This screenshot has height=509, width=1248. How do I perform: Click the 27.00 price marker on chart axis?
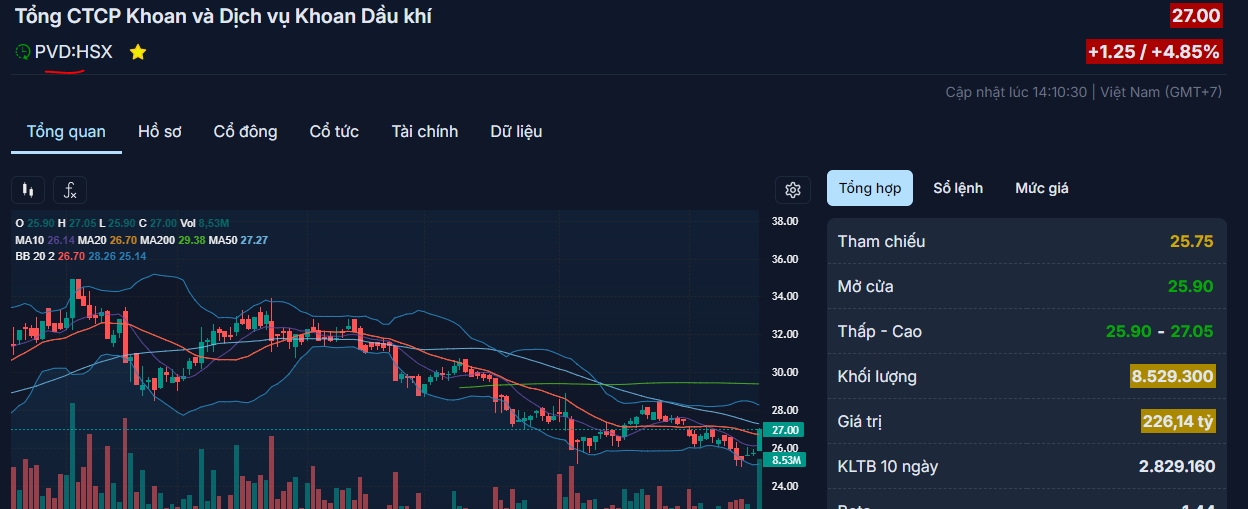point(785,430)
